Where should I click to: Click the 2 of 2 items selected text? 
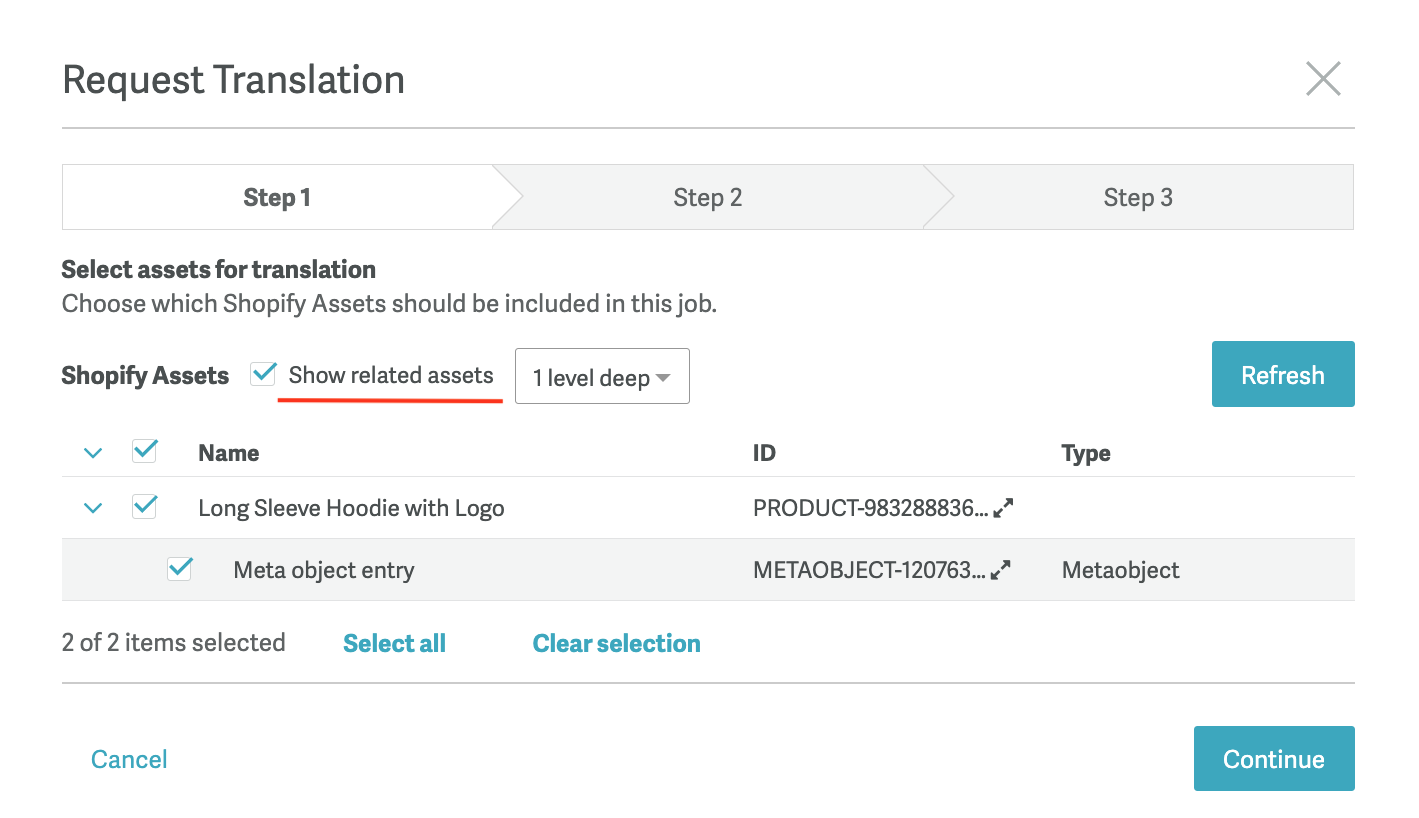coord(174,642)
